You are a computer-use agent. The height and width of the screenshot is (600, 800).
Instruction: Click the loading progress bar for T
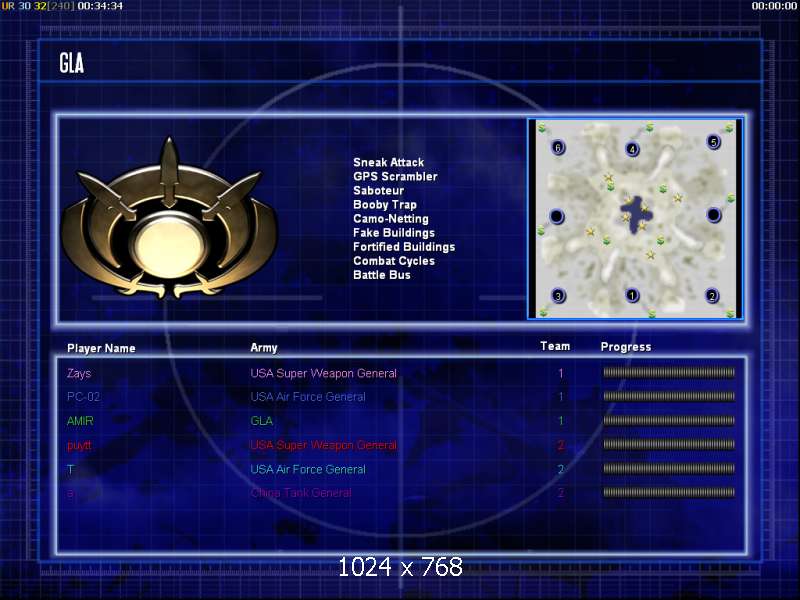tap(669, 468)
